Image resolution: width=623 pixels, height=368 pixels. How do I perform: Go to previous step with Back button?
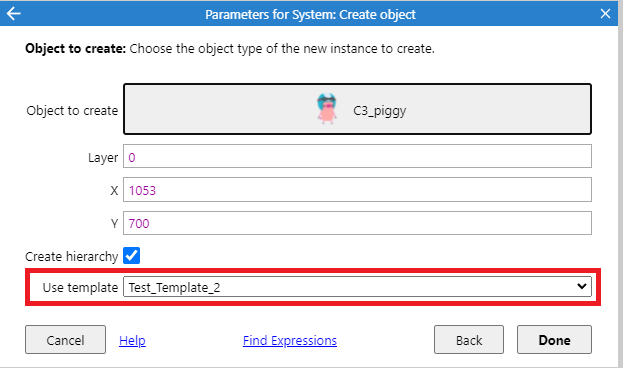point(469,340)
